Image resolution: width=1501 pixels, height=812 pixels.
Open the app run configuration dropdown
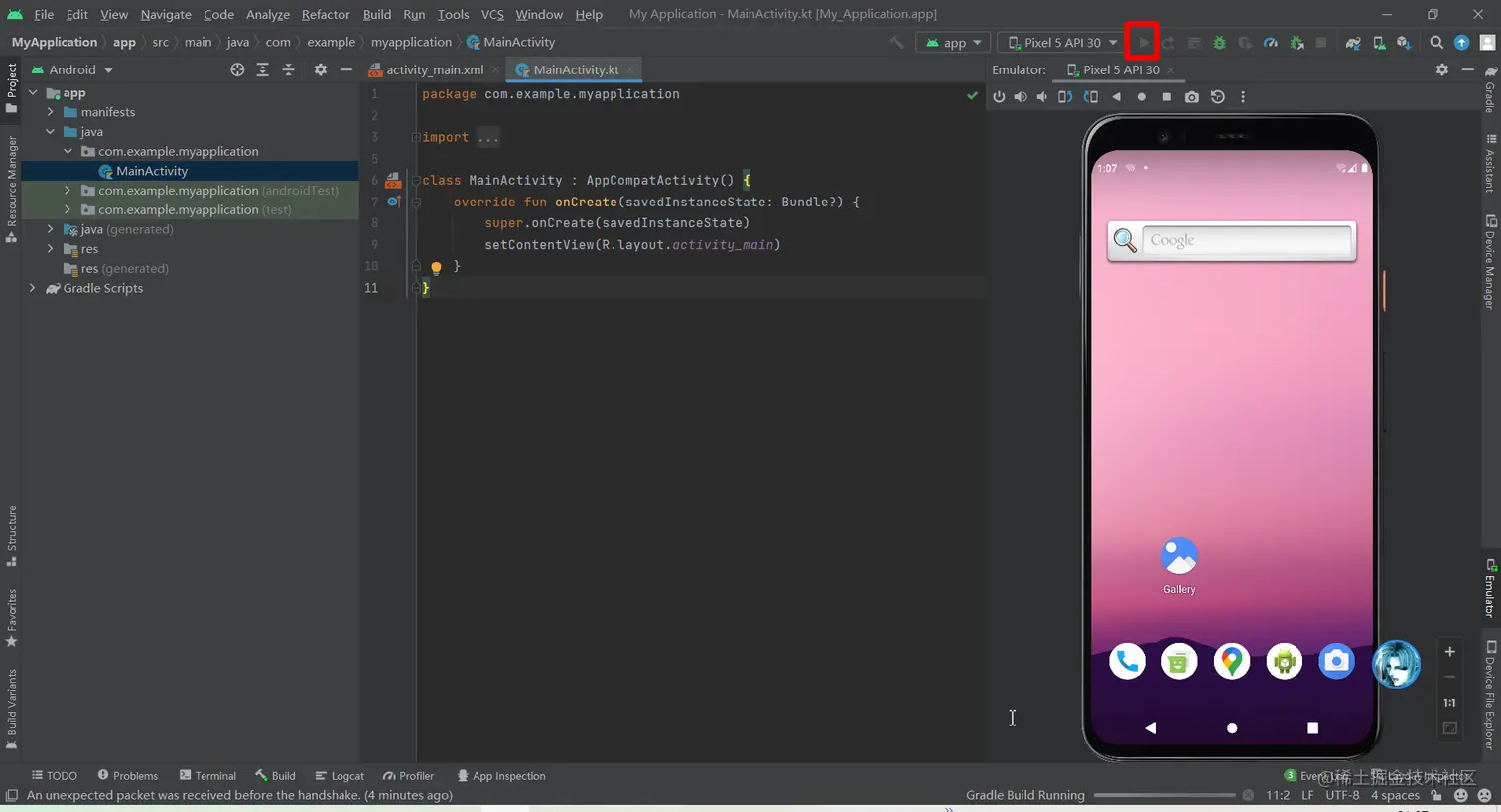[x=952, y=43]
